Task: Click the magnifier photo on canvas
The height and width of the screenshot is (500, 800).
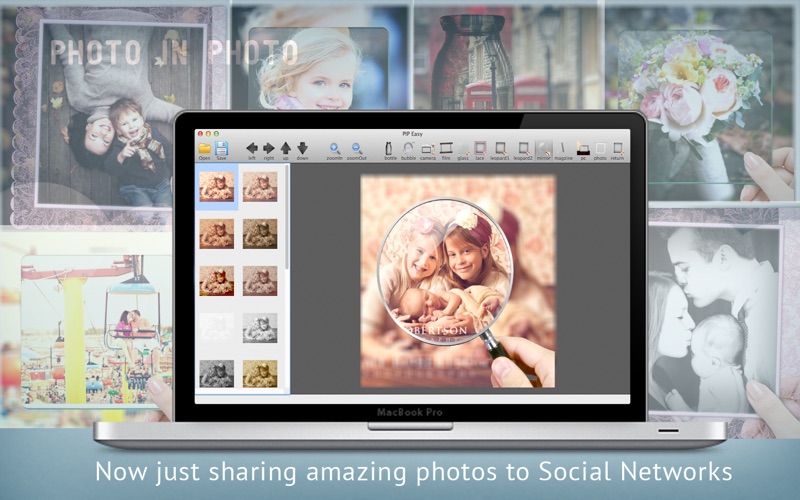Action: pos(458,281)
